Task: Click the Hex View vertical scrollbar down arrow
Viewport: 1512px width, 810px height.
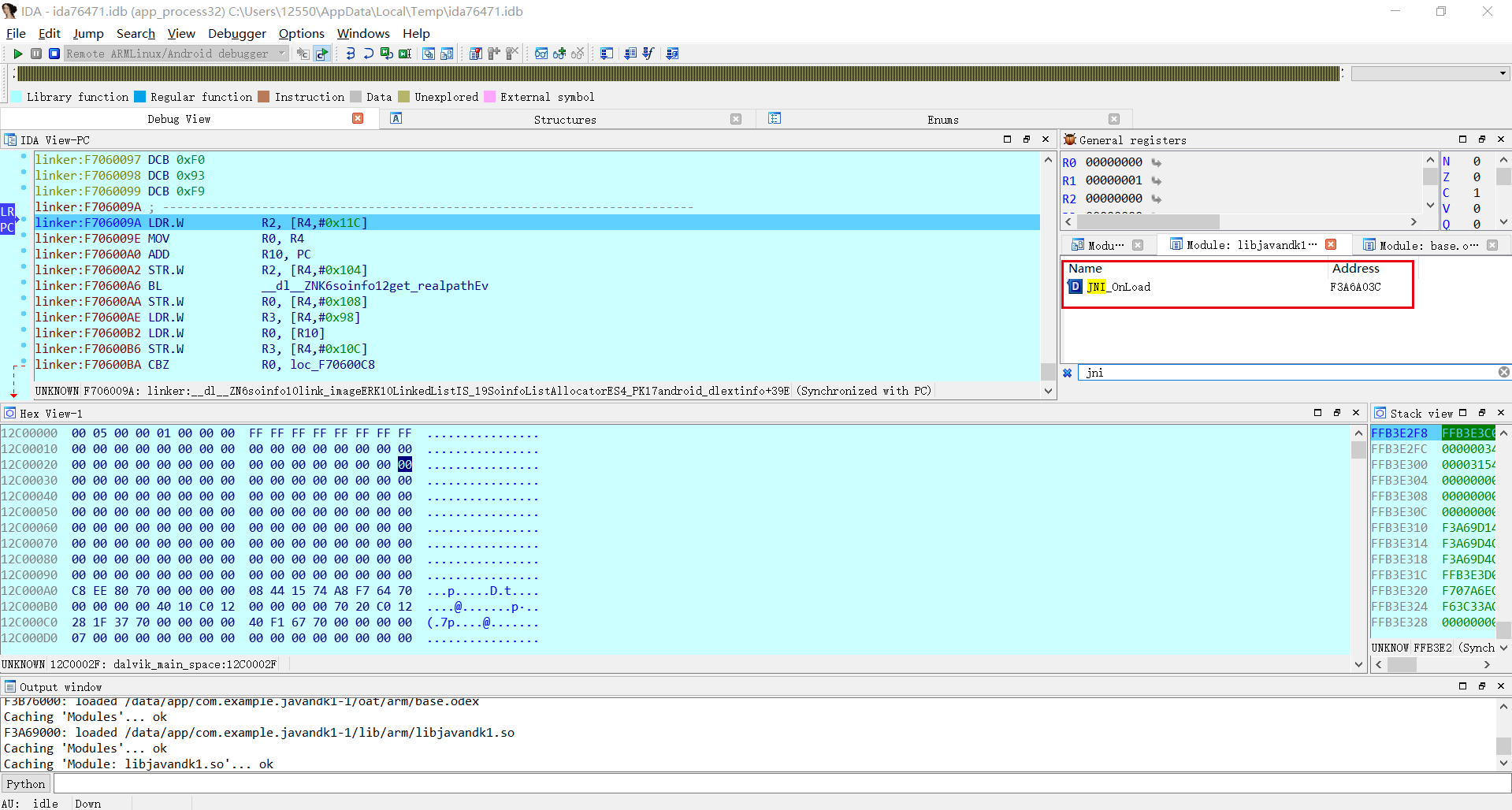Action: pyautogui.click(x=1358, y=664)
